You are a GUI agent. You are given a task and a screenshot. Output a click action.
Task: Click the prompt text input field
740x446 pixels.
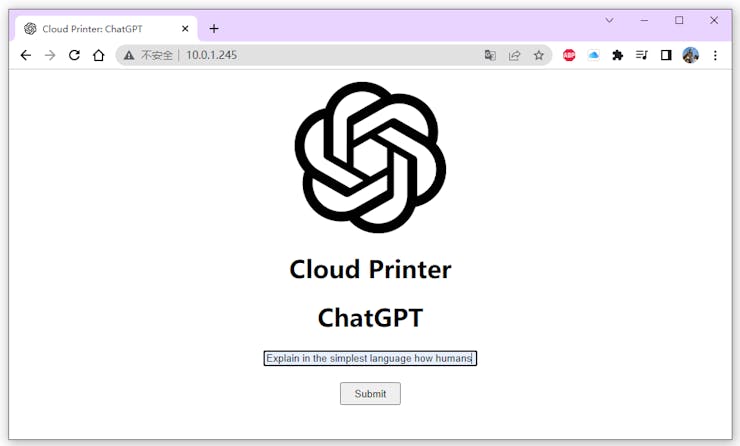click(370, 358)
